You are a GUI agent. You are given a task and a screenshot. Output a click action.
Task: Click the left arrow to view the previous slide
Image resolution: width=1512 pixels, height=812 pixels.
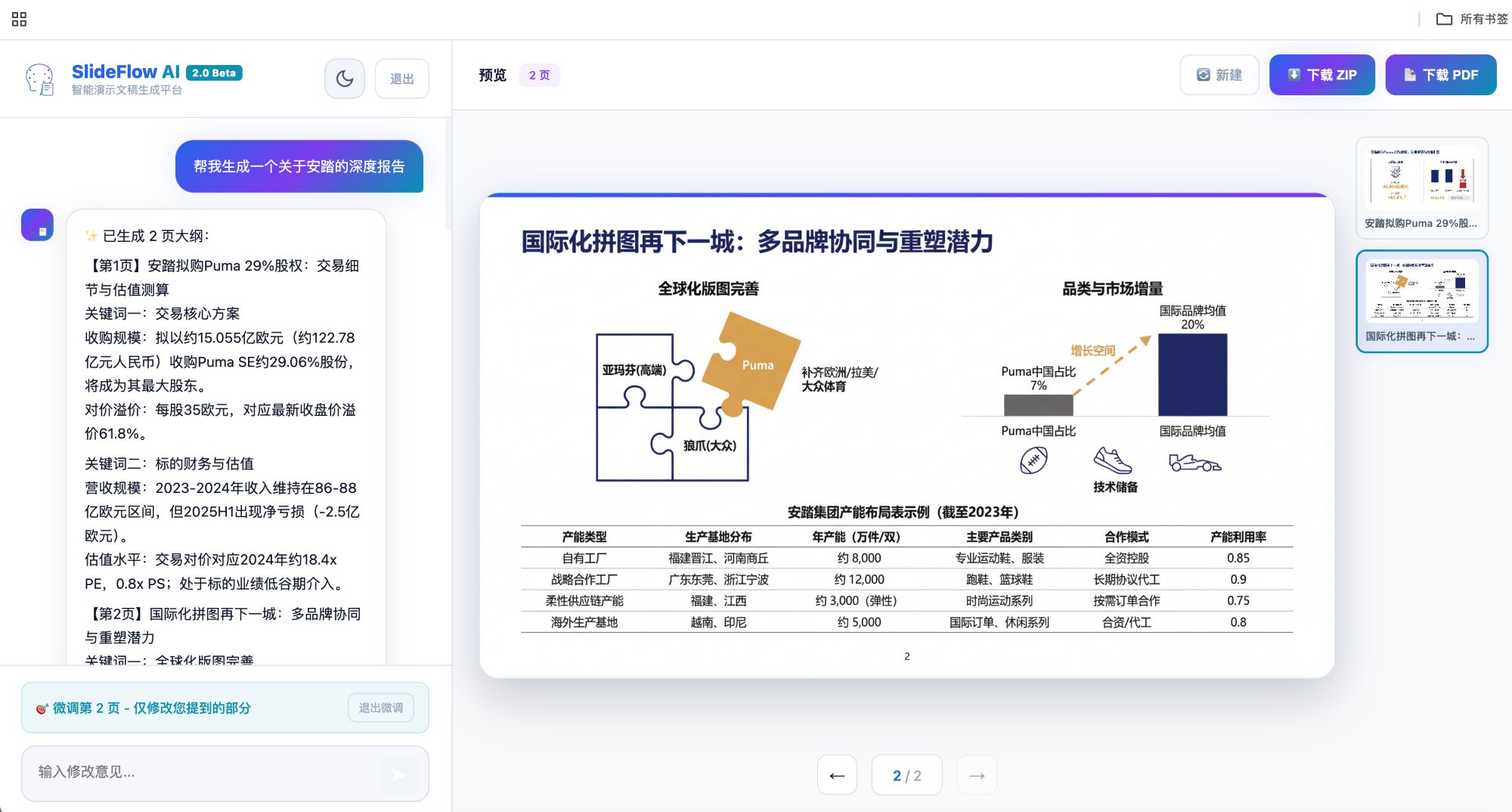837,775
